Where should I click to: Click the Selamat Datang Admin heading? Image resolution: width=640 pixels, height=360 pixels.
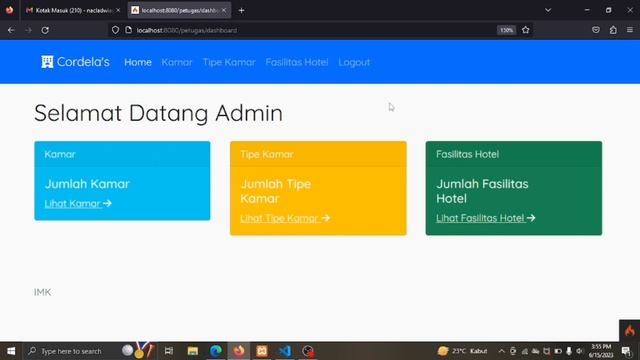click(x=158, y=113)
